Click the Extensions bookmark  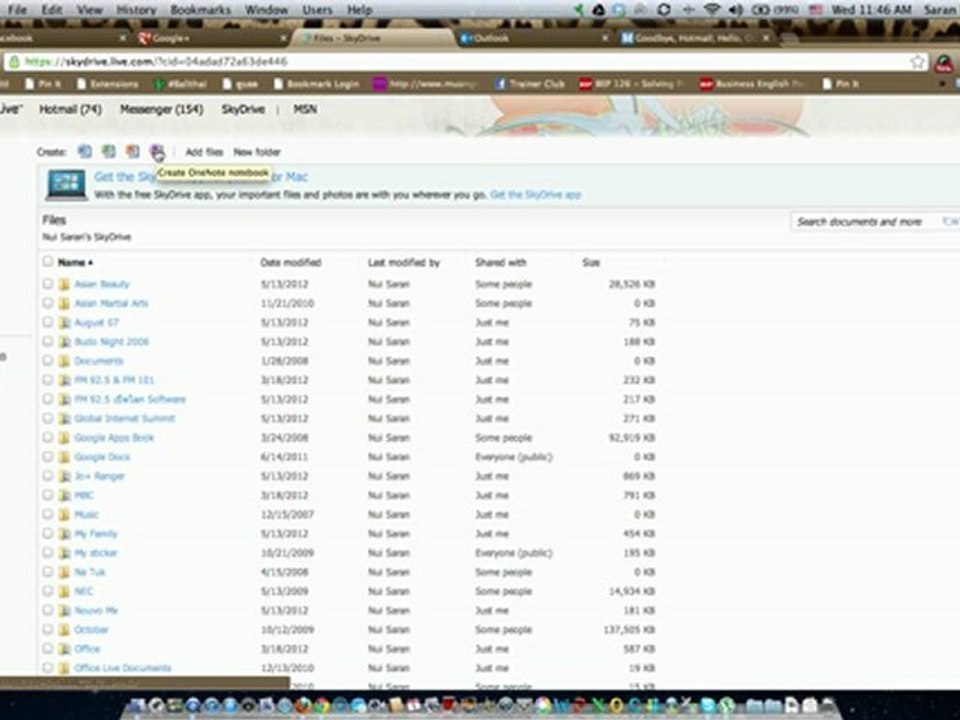pos(107,84)
